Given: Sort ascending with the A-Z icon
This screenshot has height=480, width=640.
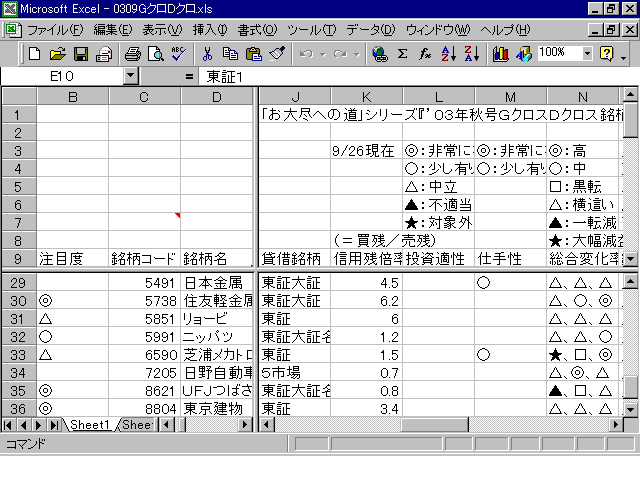Looking at the screenshot, I should point(449,54).
